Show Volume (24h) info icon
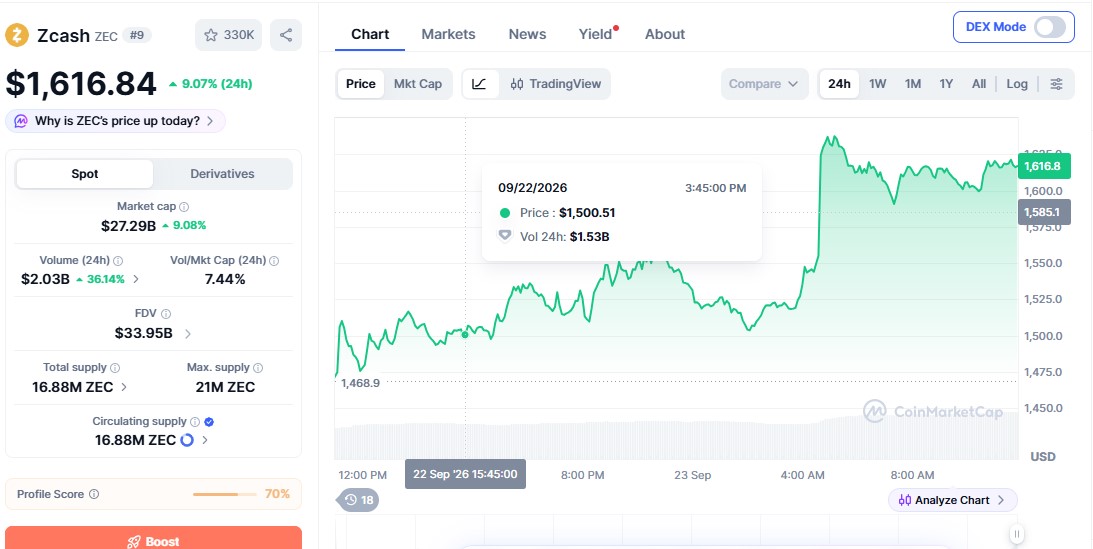This screenshot has height=549, width=1093. point(118,261)
